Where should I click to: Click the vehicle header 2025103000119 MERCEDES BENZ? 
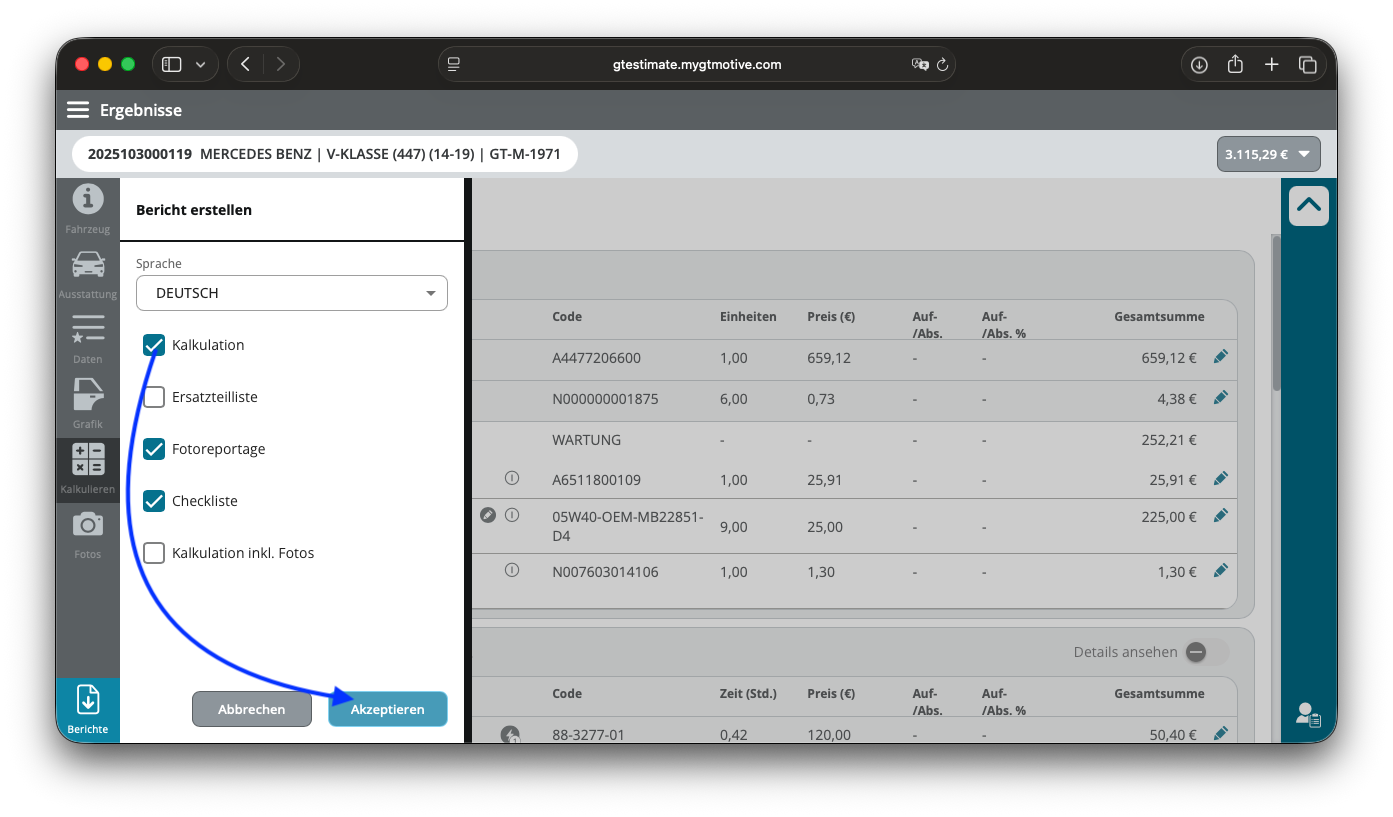pyautogui.click(x=325, y=154)
